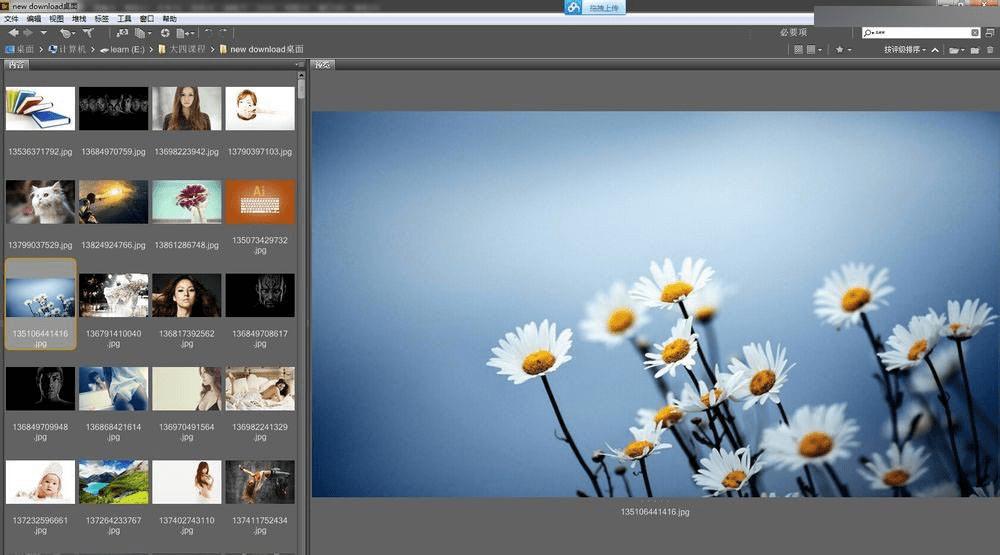Open the output to web or PDF icon
1000x555 pixels.
point(184,33)
